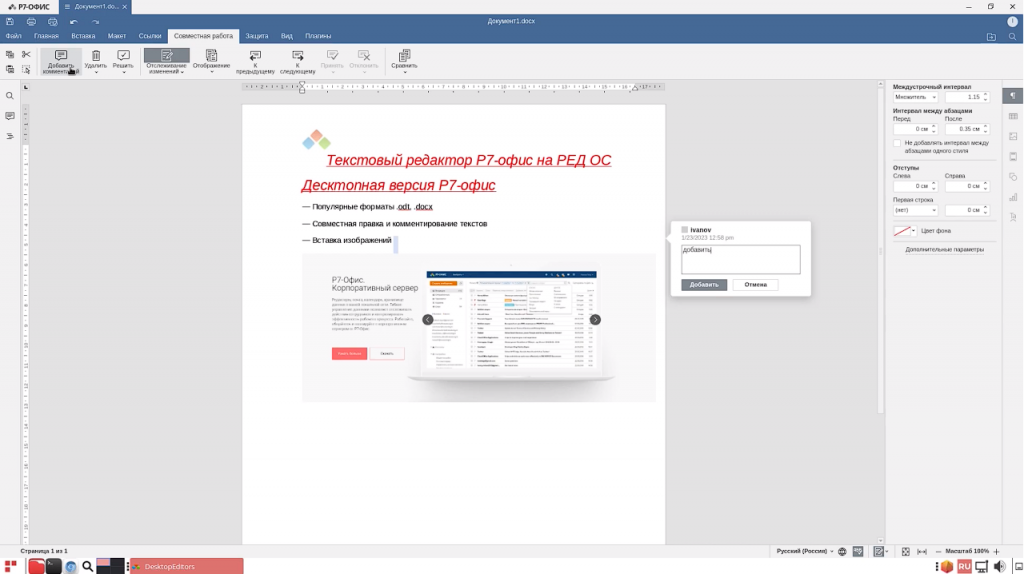Open the Comments panel in the left sidebar

tap(10, 116)
